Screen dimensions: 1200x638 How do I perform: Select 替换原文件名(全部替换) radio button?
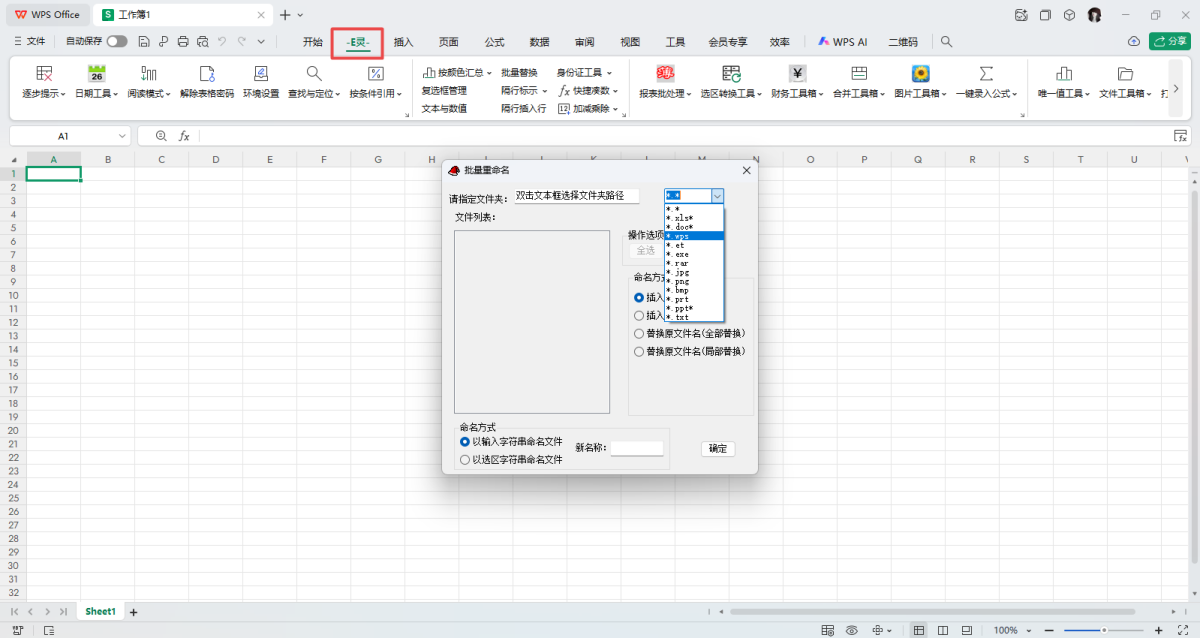point(639,334)
